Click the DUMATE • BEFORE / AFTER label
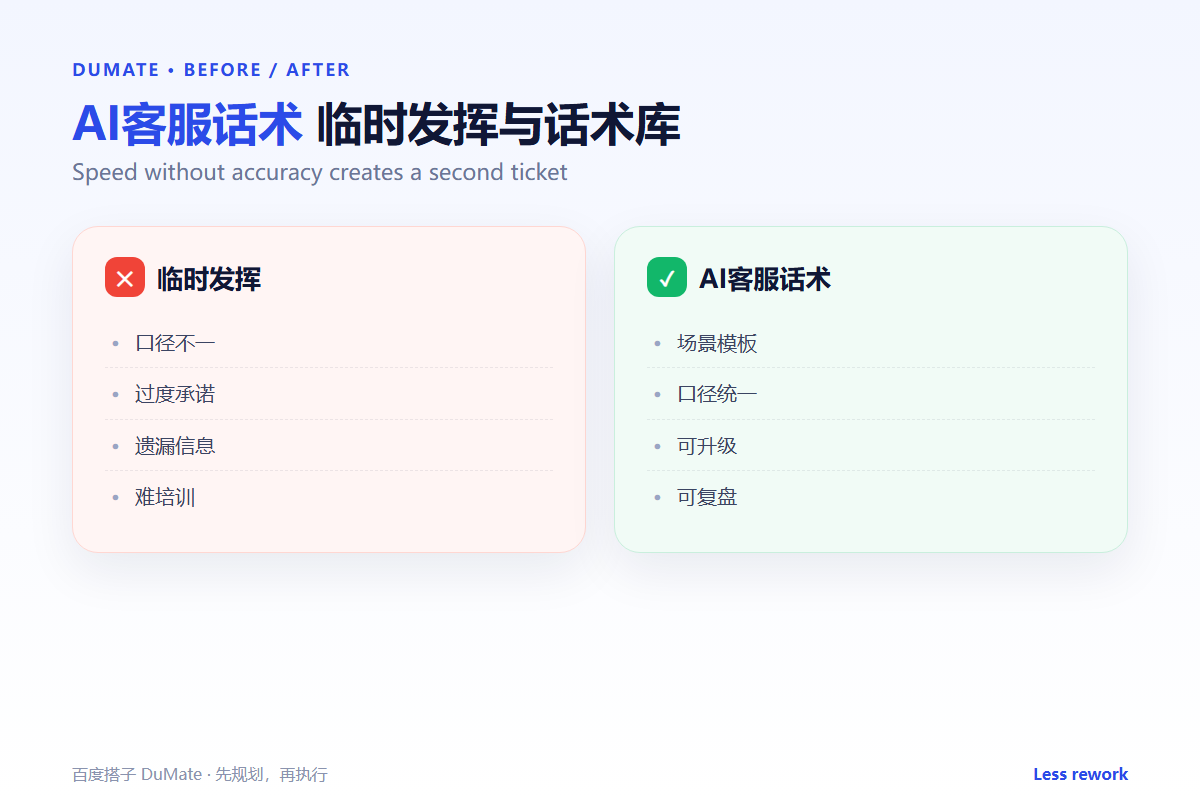This screenshot has height=800, width=1200. pos(211,70)
